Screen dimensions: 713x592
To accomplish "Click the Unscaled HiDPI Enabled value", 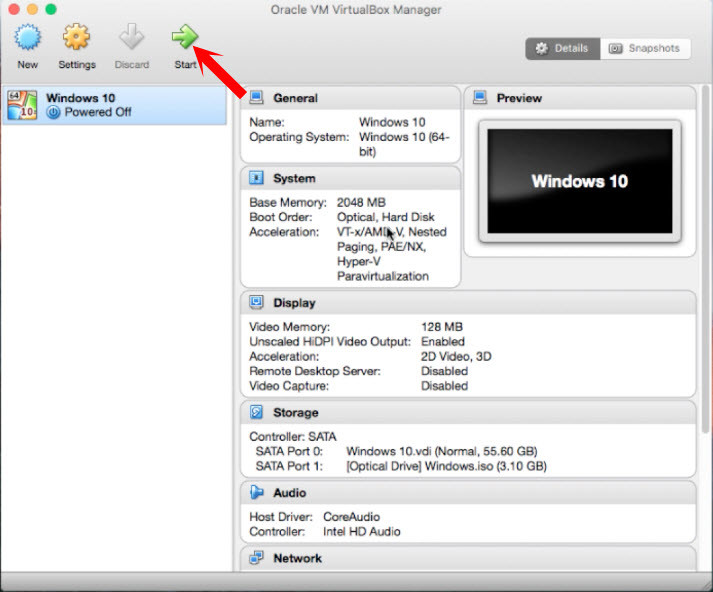I will tap(442, 341).
